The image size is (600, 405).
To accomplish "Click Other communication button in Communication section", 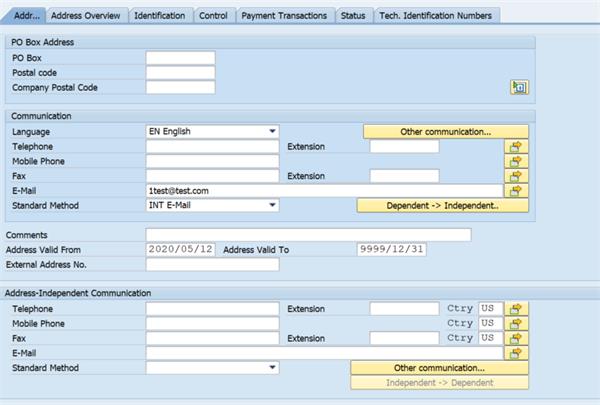I will tap(445, 131).
